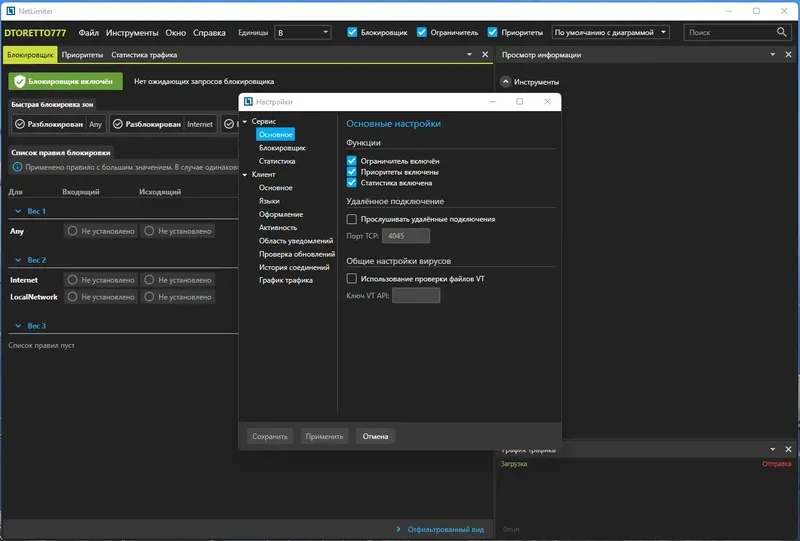Enable Прослушивать удалённые подключения checkbox
Viewport: 800px width, 541px height.
pyautogui.click(x=352, y=219)
